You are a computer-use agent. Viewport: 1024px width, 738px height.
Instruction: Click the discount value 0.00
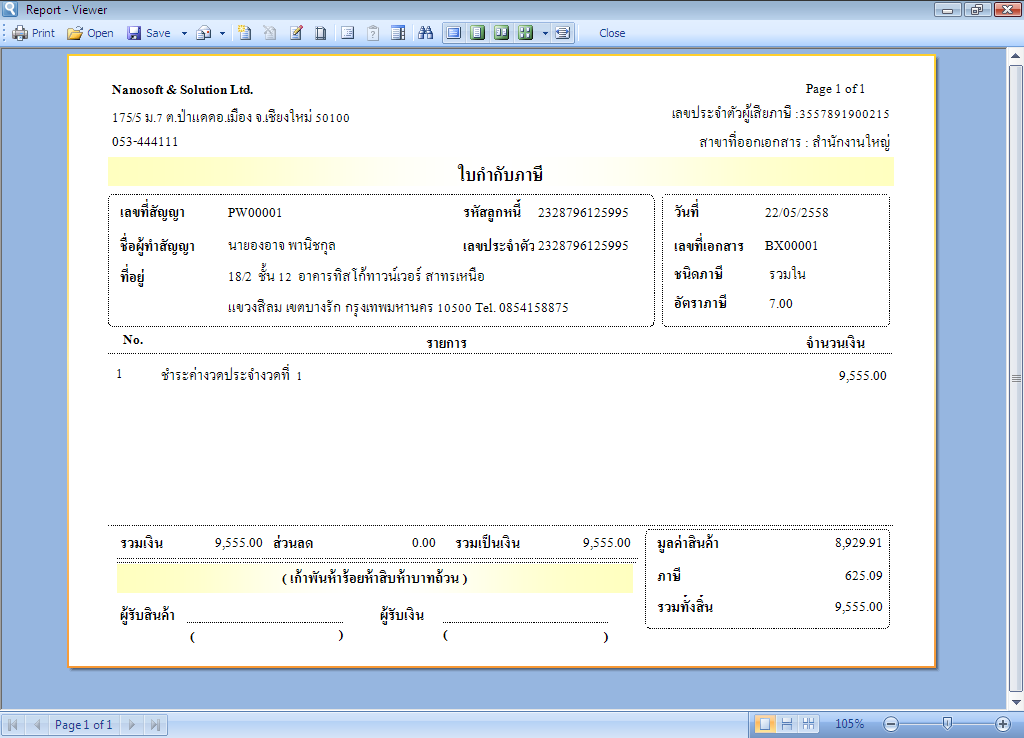coord(423,543)
